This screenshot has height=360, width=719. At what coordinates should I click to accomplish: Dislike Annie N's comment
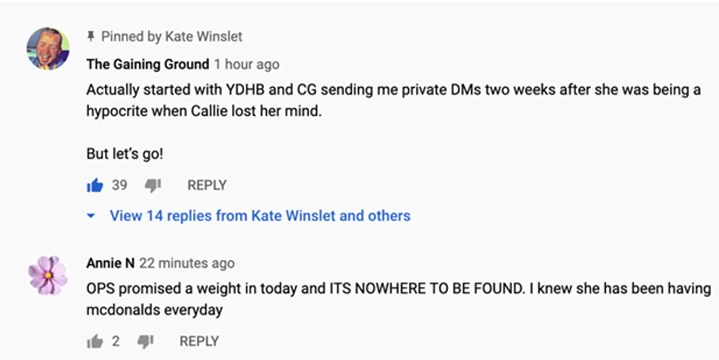145,341
